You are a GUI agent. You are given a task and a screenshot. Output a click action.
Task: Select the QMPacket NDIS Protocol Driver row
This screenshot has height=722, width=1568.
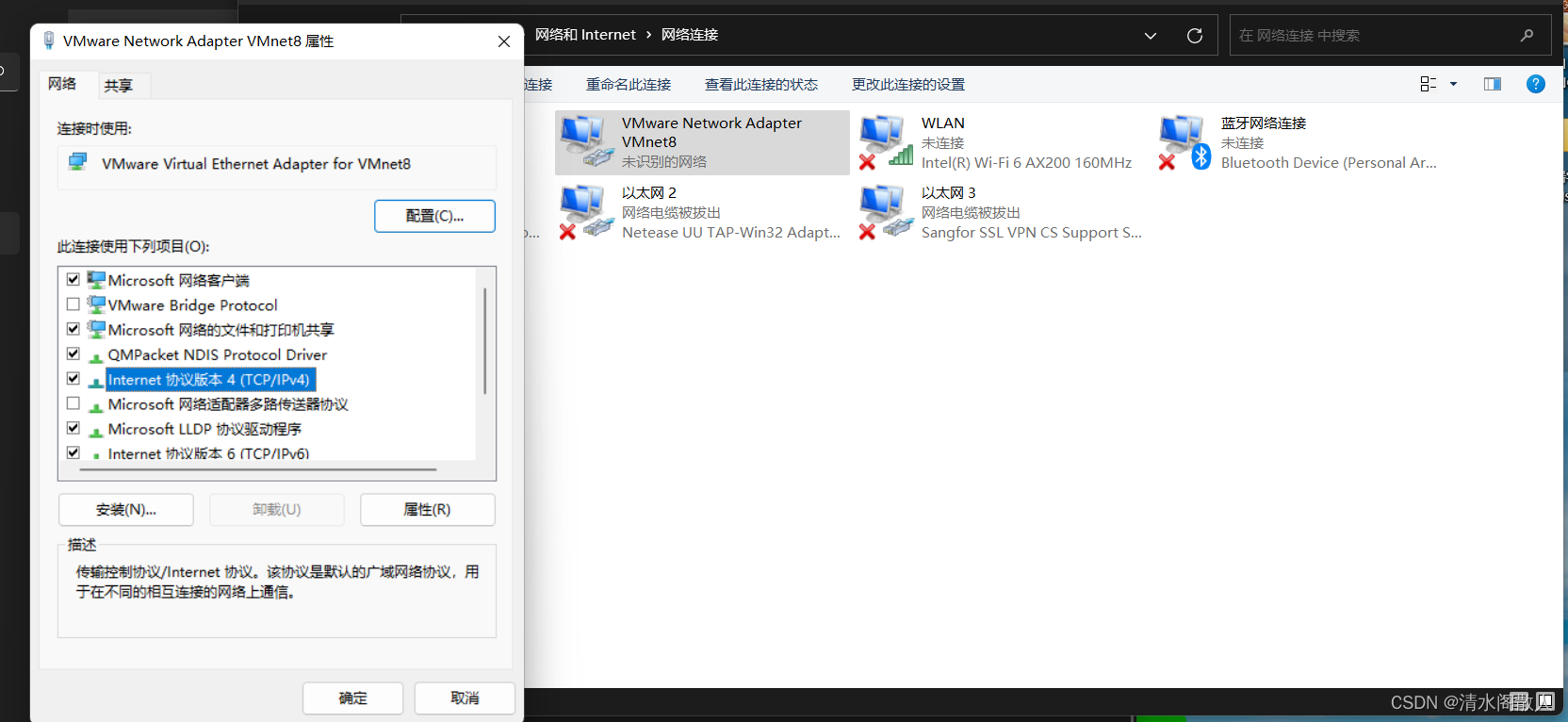pos(217,355)
